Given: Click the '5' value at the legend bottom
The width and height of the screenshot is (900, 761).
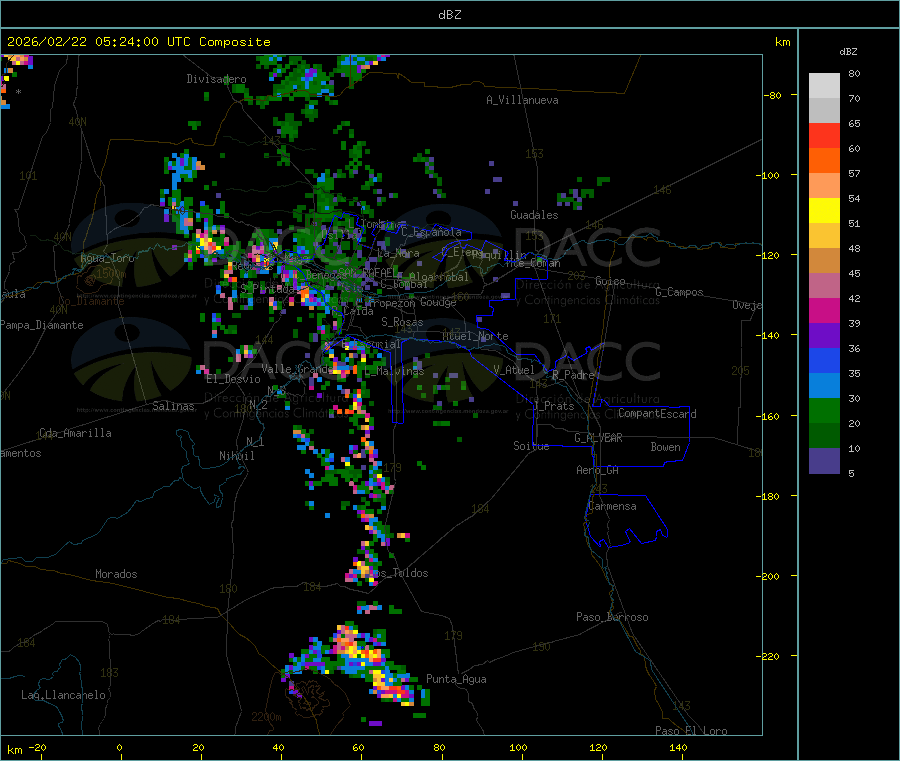Looking at the screenshot, I should (851, 473).
